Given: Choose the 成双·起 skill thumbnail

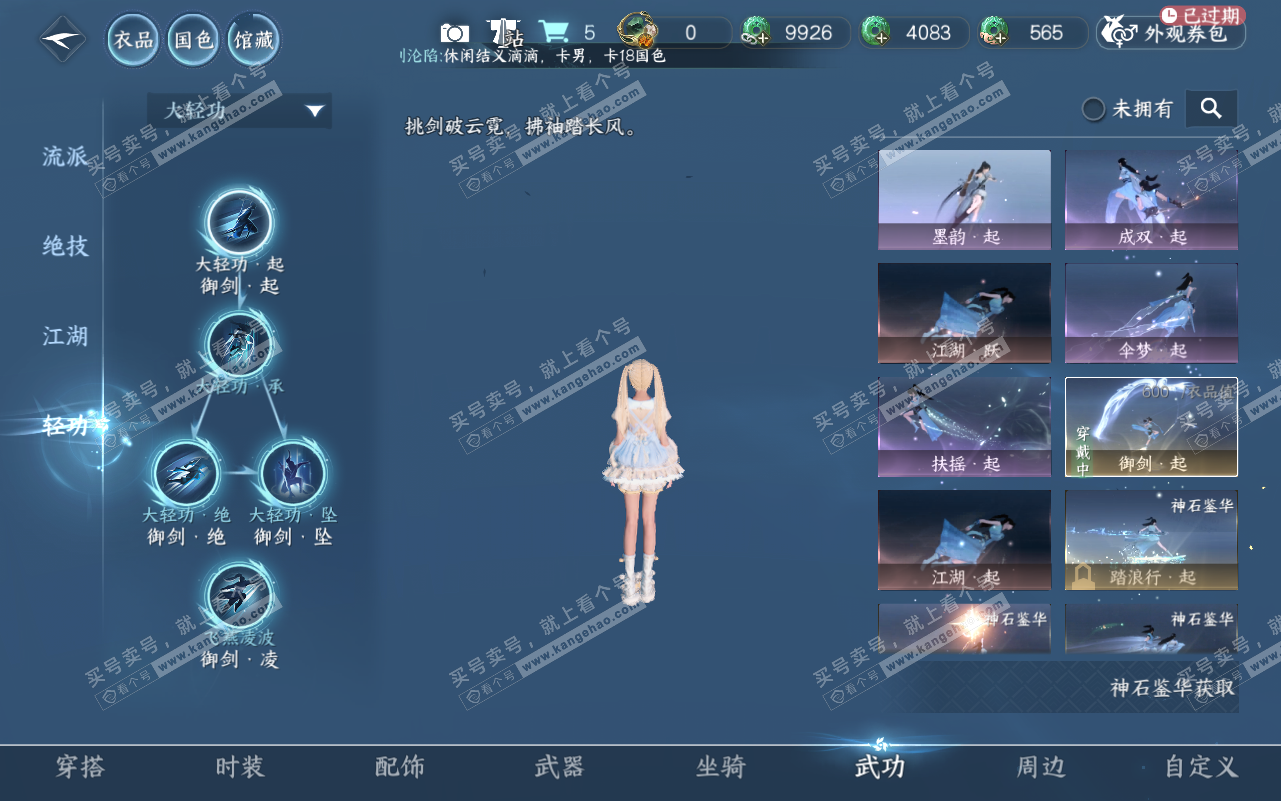Looking at the screenshot, I should tap(1151, 200).
